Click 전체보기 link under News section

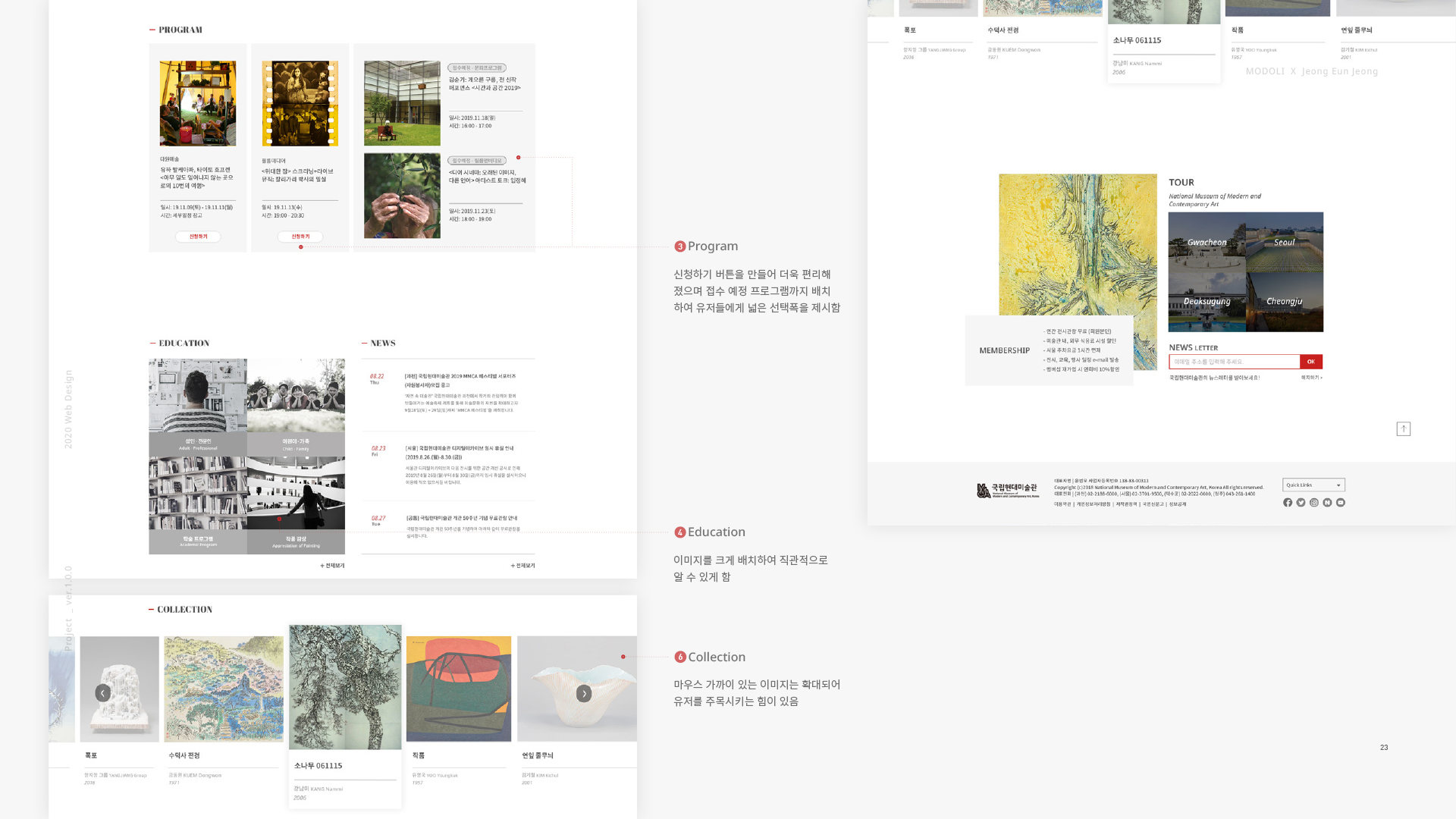point(522,566)
